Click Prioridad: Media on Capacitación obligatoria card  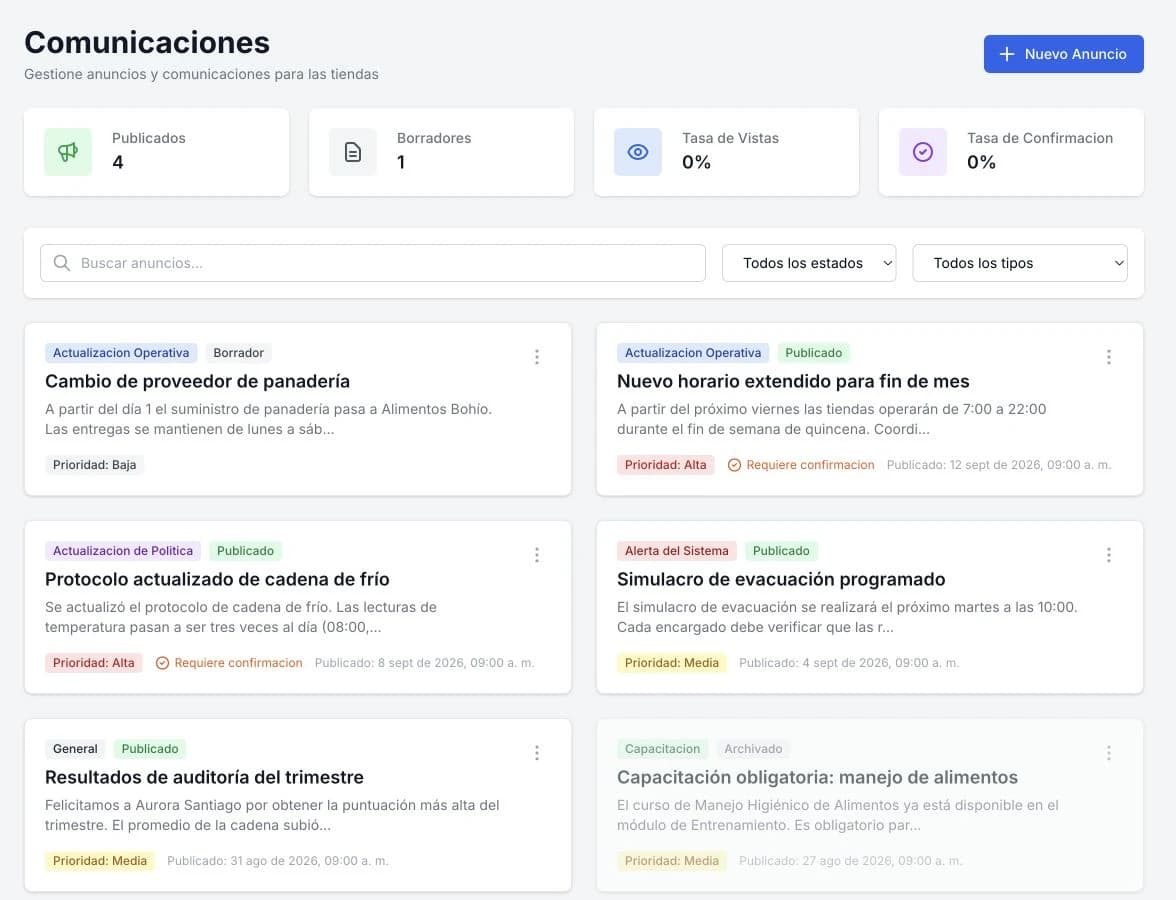tap(672, 861)
